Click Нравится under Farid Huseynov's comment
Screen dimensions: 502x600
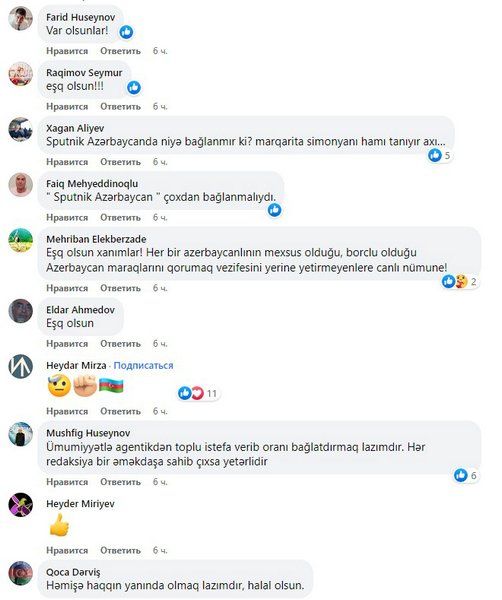coord(67,51)
